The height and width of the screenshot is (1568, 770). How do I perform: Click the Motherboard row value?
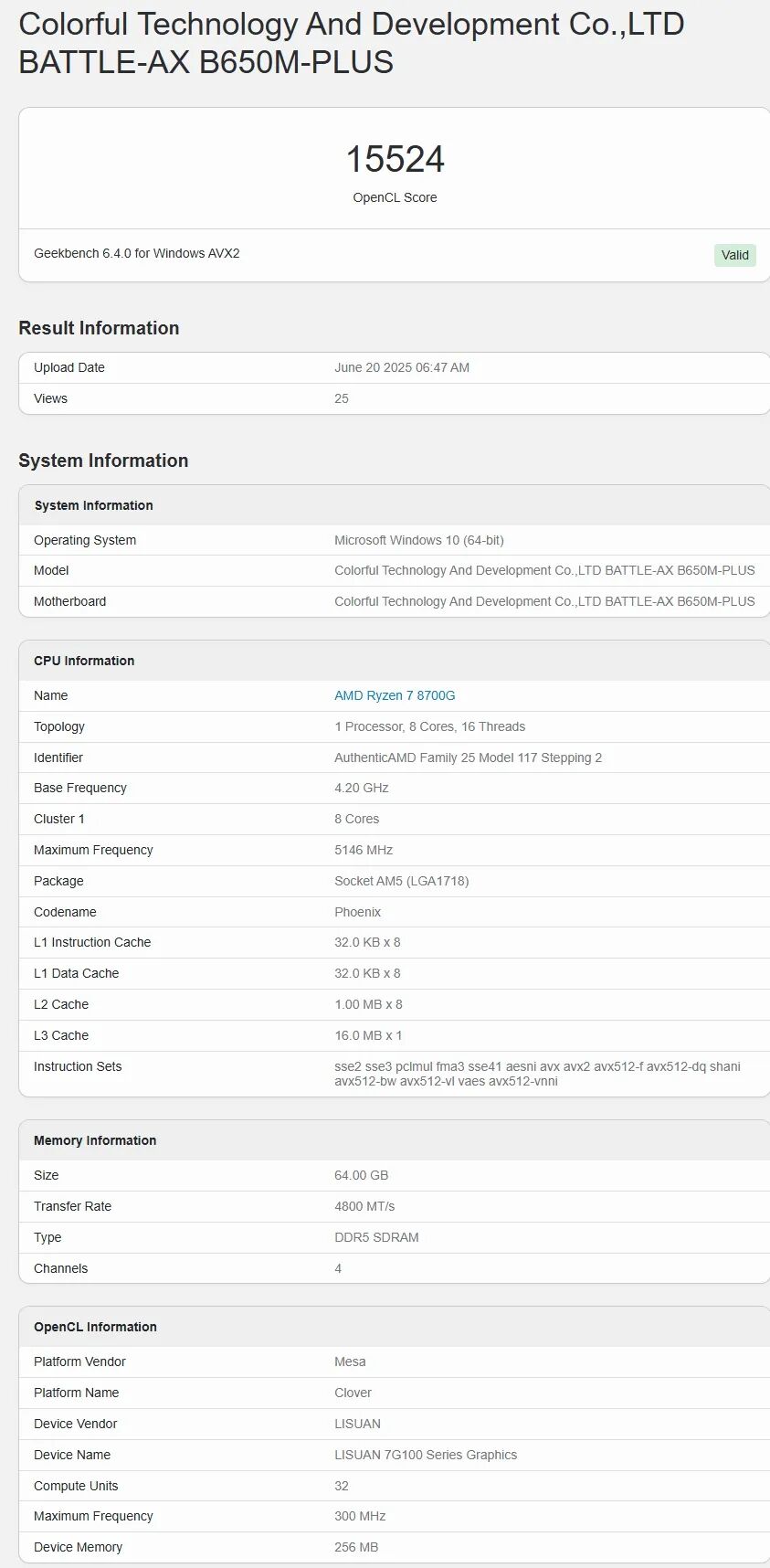[x=544, y=601]
